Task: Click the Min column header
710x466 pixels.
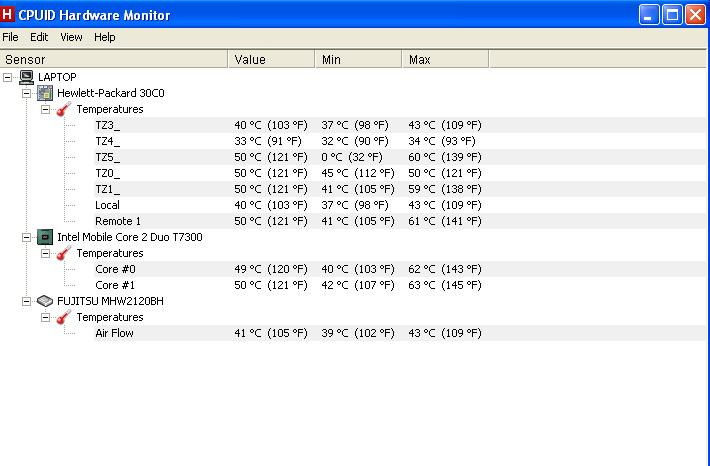Action: pos(358,59)
